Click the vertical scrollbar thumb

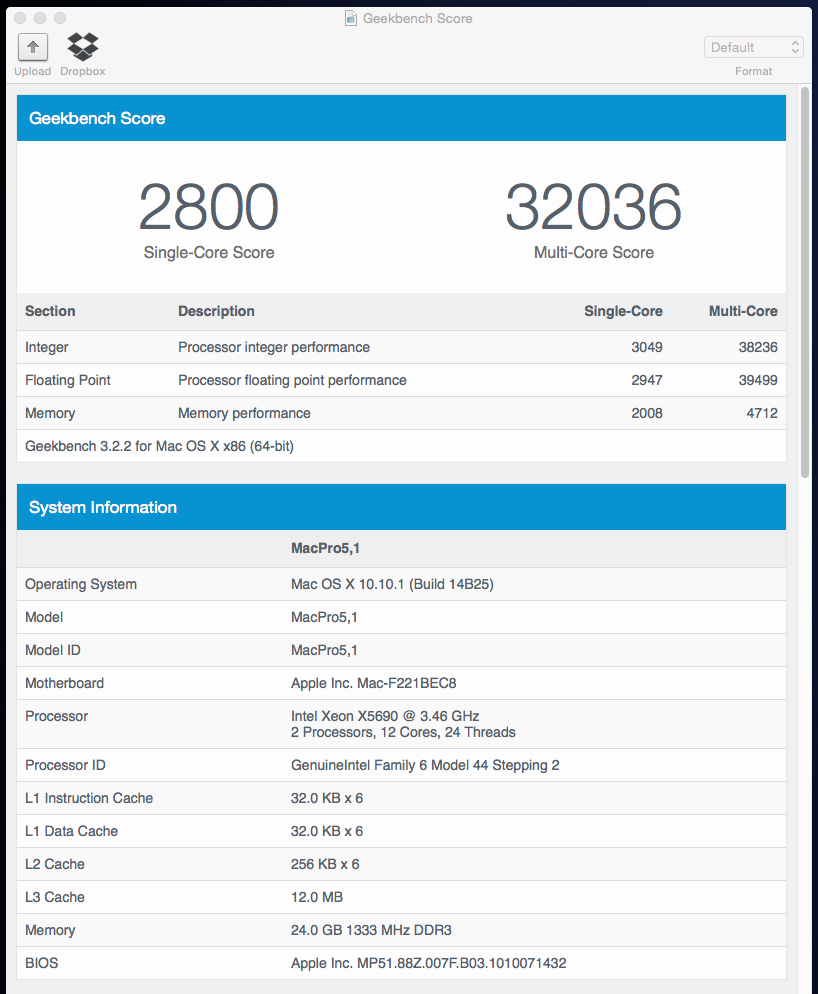click(x=805, y=282)
